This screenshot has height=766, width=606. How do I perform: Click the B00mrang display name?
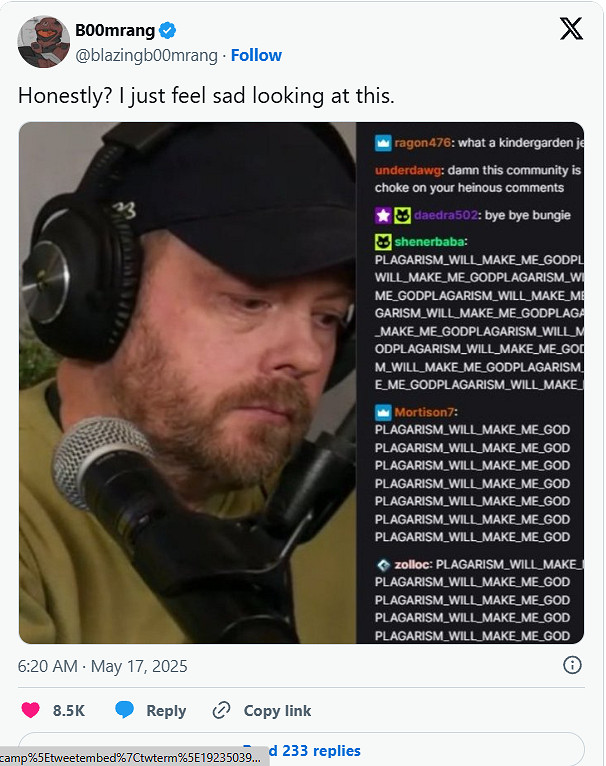click(115, 30)
